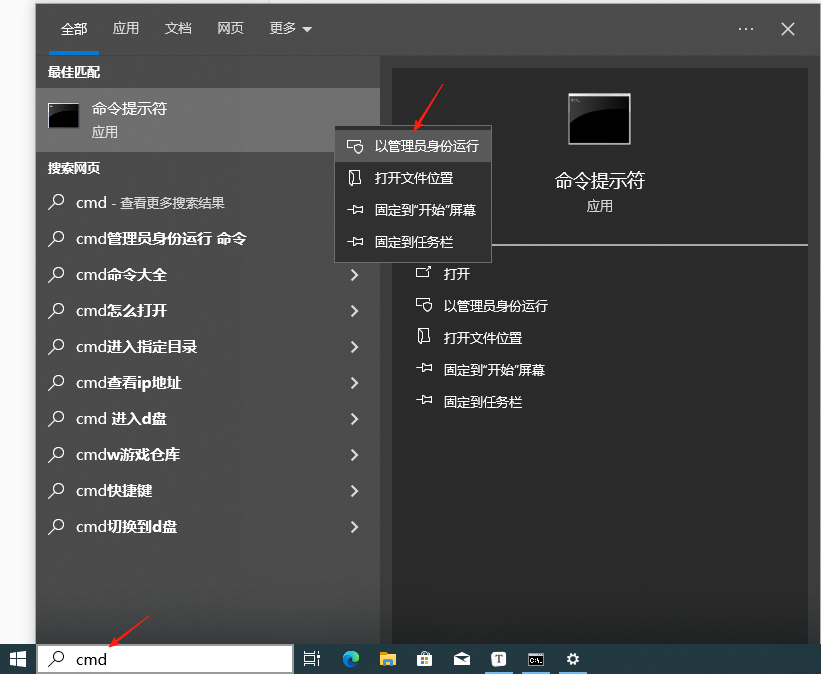Select 以管理员身份运行 in the context menu
This screenshot has width=821, height=674.
[426, 146]
